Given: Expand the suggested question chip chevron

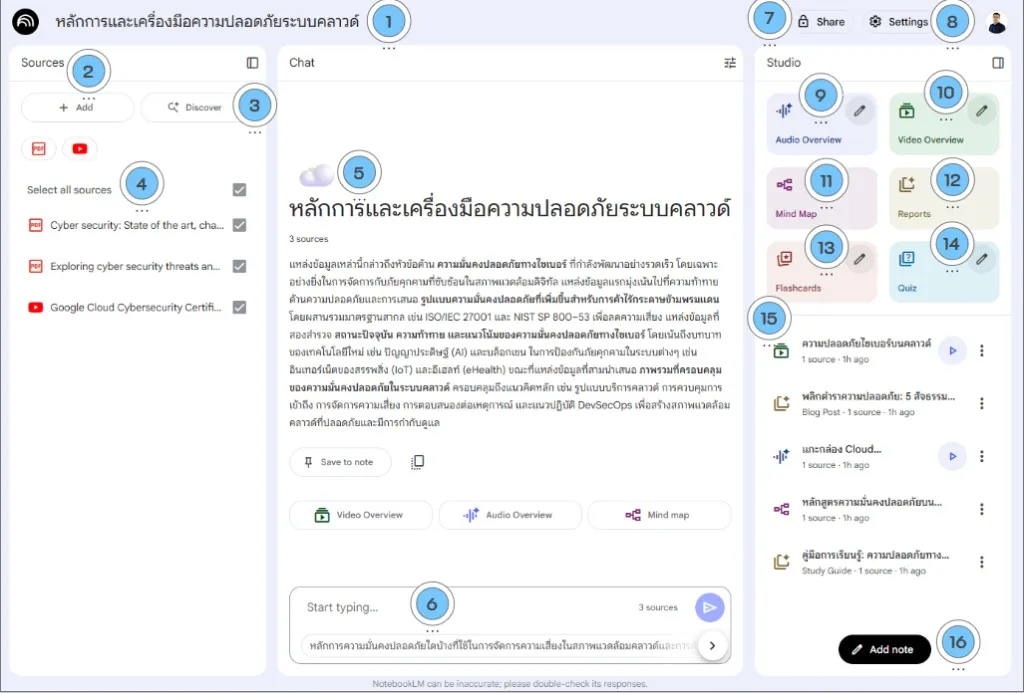Looking at the screenshot, I should tap(713, 646).
